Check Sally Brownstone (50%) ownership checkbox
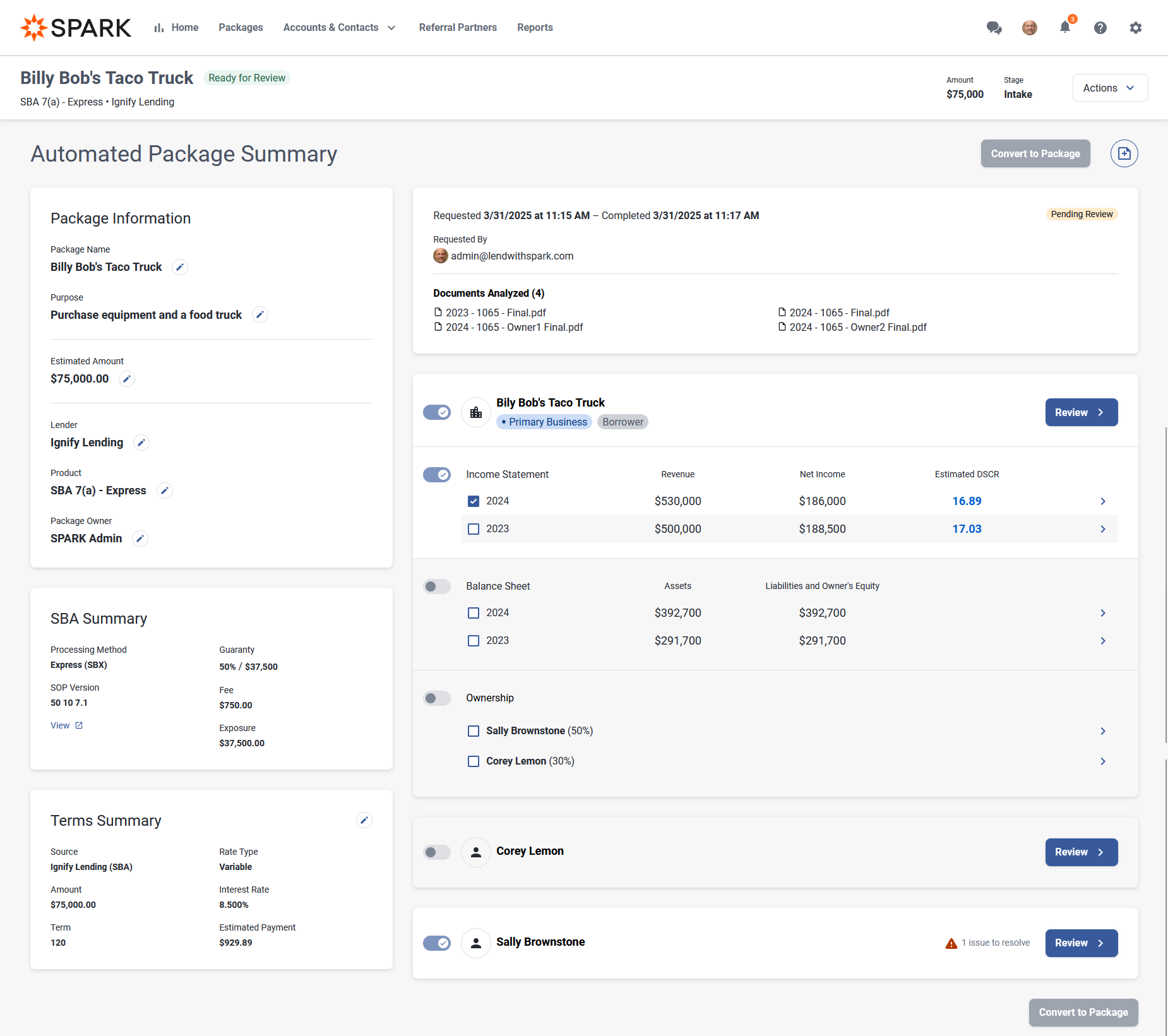 tap(474, 731)
